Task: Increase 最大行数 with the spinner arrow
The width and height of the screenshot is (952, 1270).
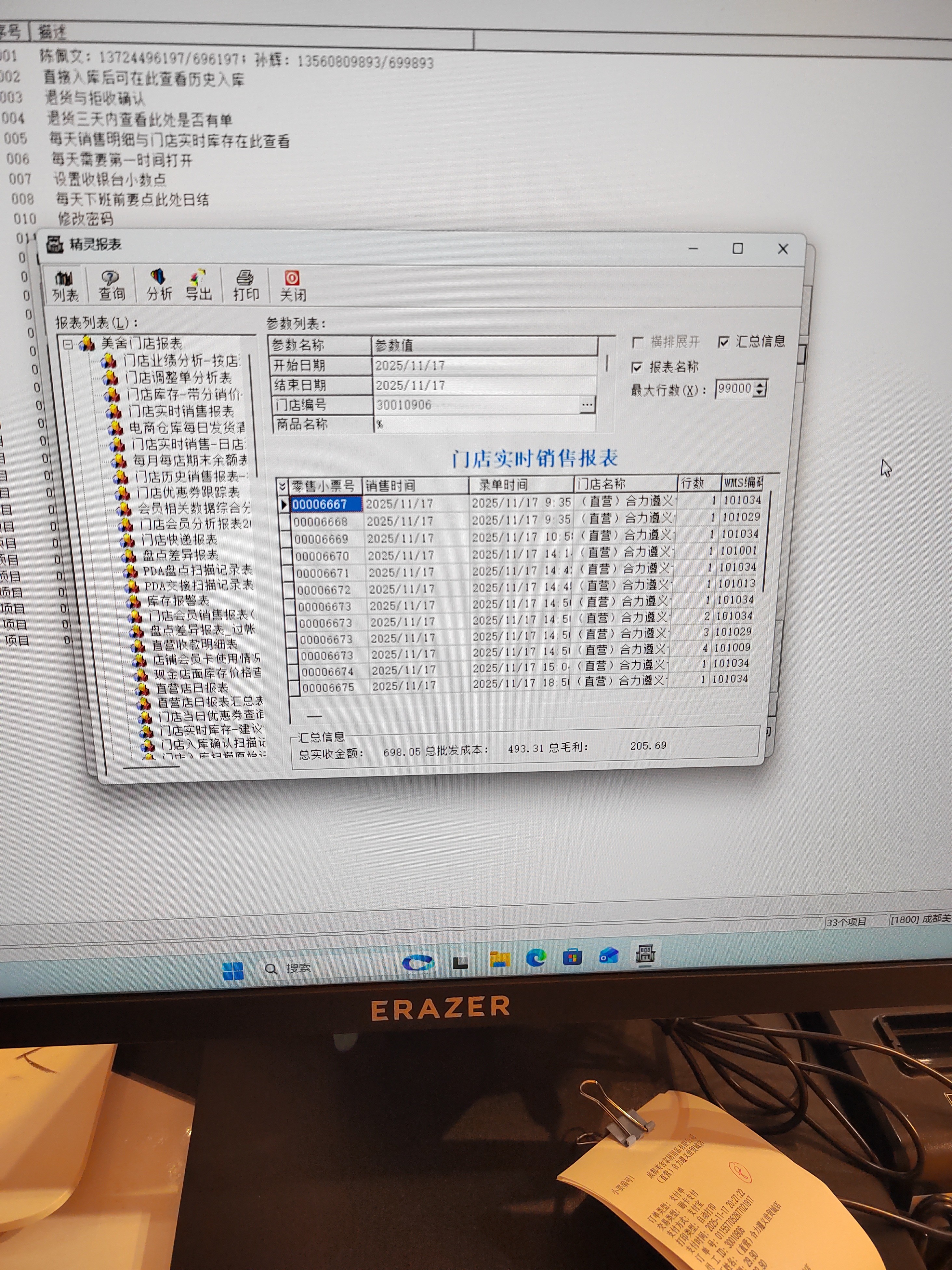Action: [x=760, y=384]
